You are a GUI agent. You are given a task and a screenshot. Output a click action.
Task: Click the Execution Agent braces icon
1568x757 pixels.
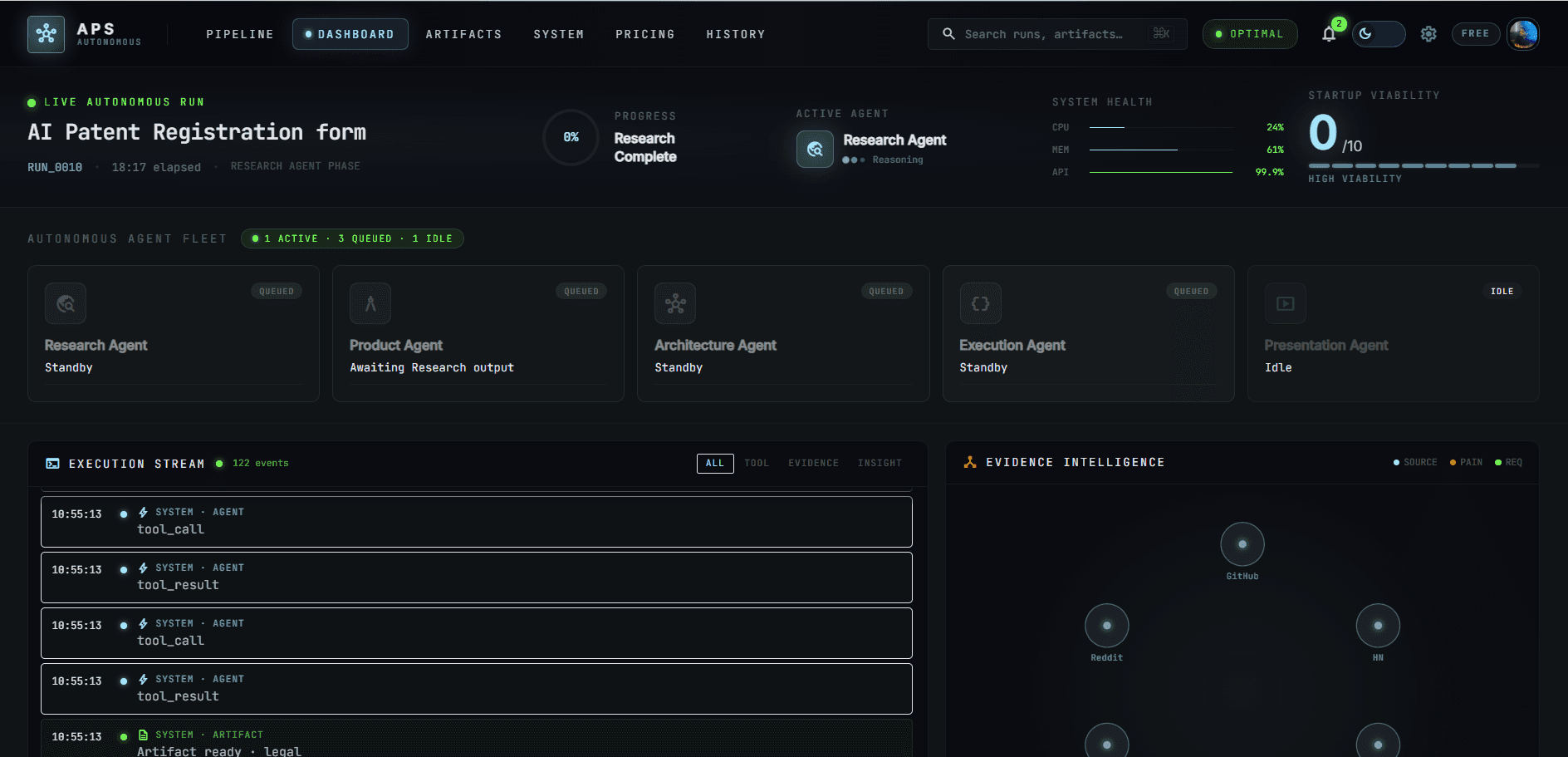click(981, 303)
